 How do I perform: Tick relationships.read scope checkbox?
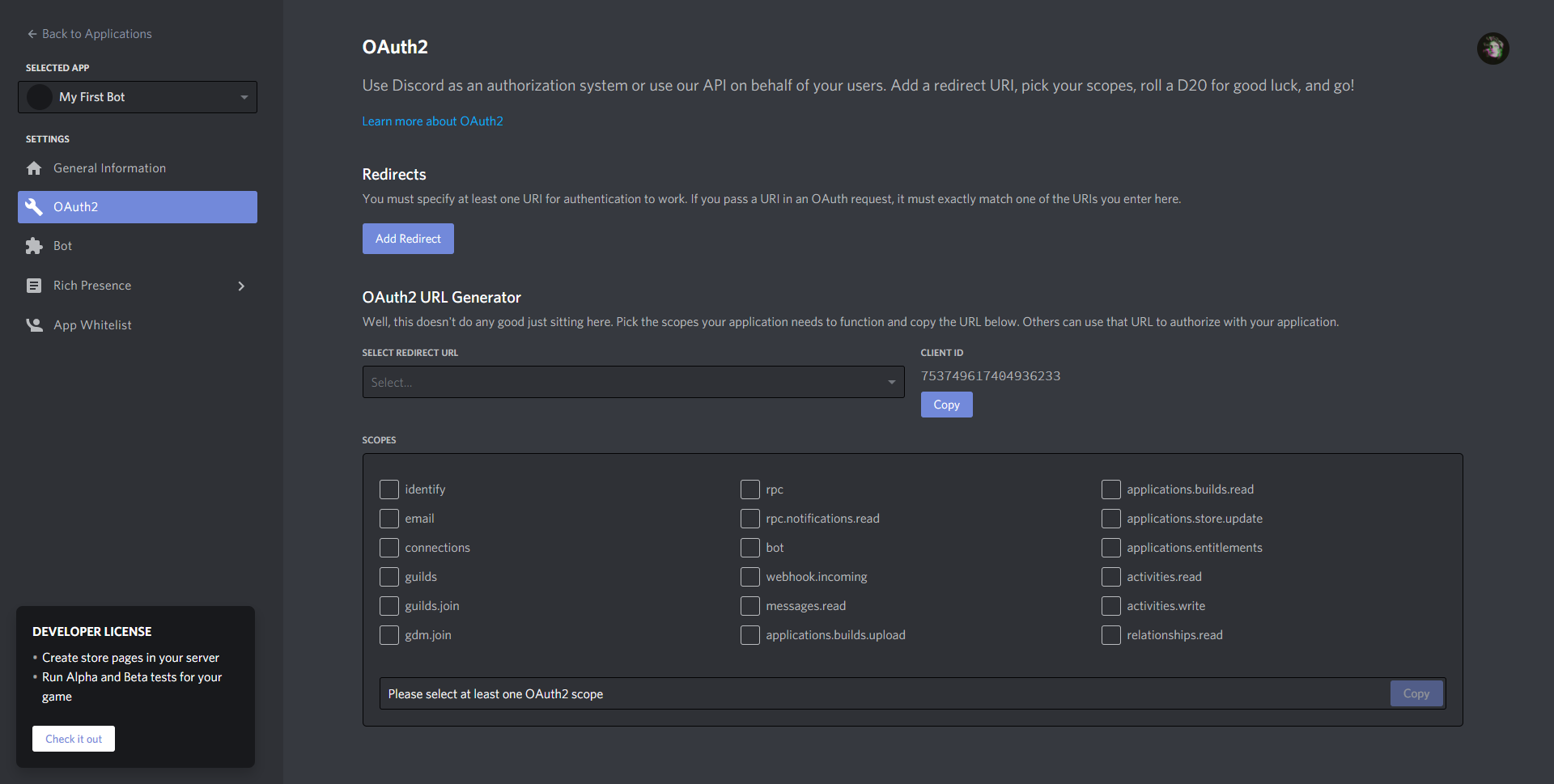pyautogui.click(x=1111, y=635)
